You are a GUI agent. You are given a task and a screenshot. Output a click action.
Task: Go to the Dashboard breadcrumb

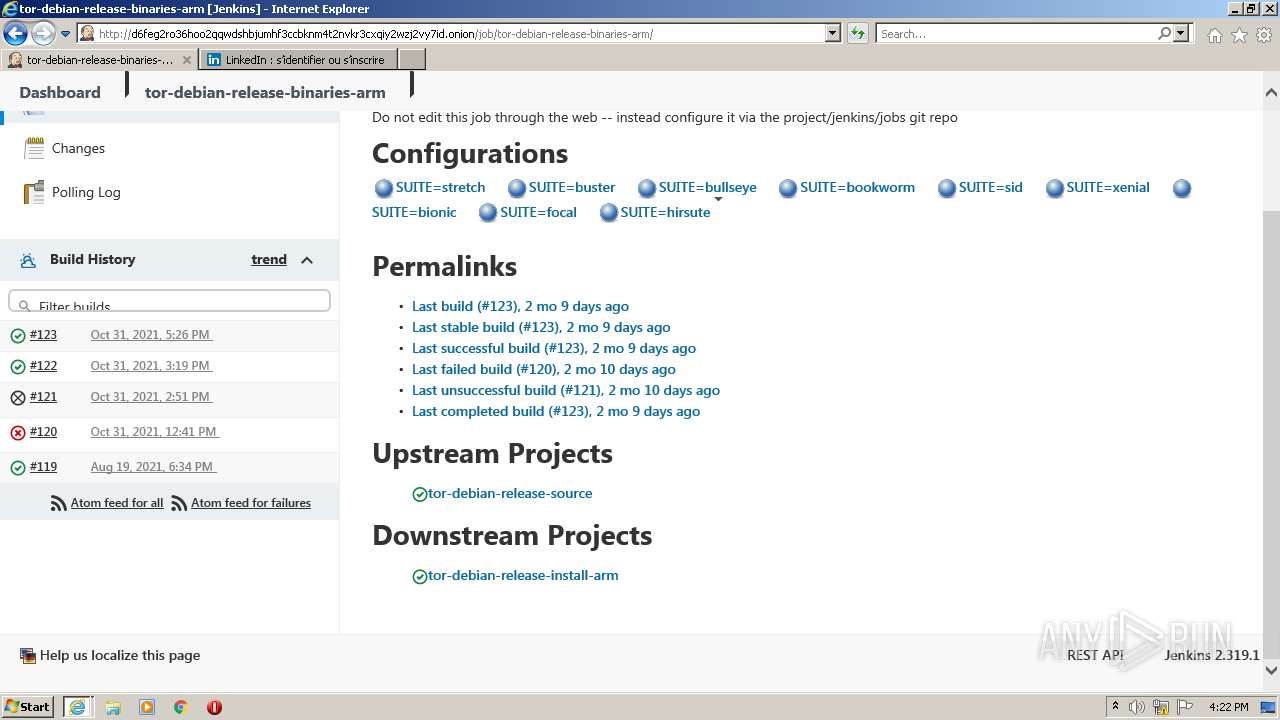pyautogui.click(x=60, y=92)
